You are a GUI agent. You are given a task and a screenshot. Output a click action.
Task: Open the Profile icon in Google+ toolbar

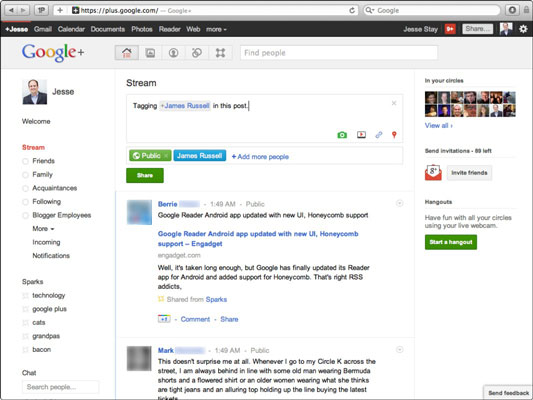(173, 53)
